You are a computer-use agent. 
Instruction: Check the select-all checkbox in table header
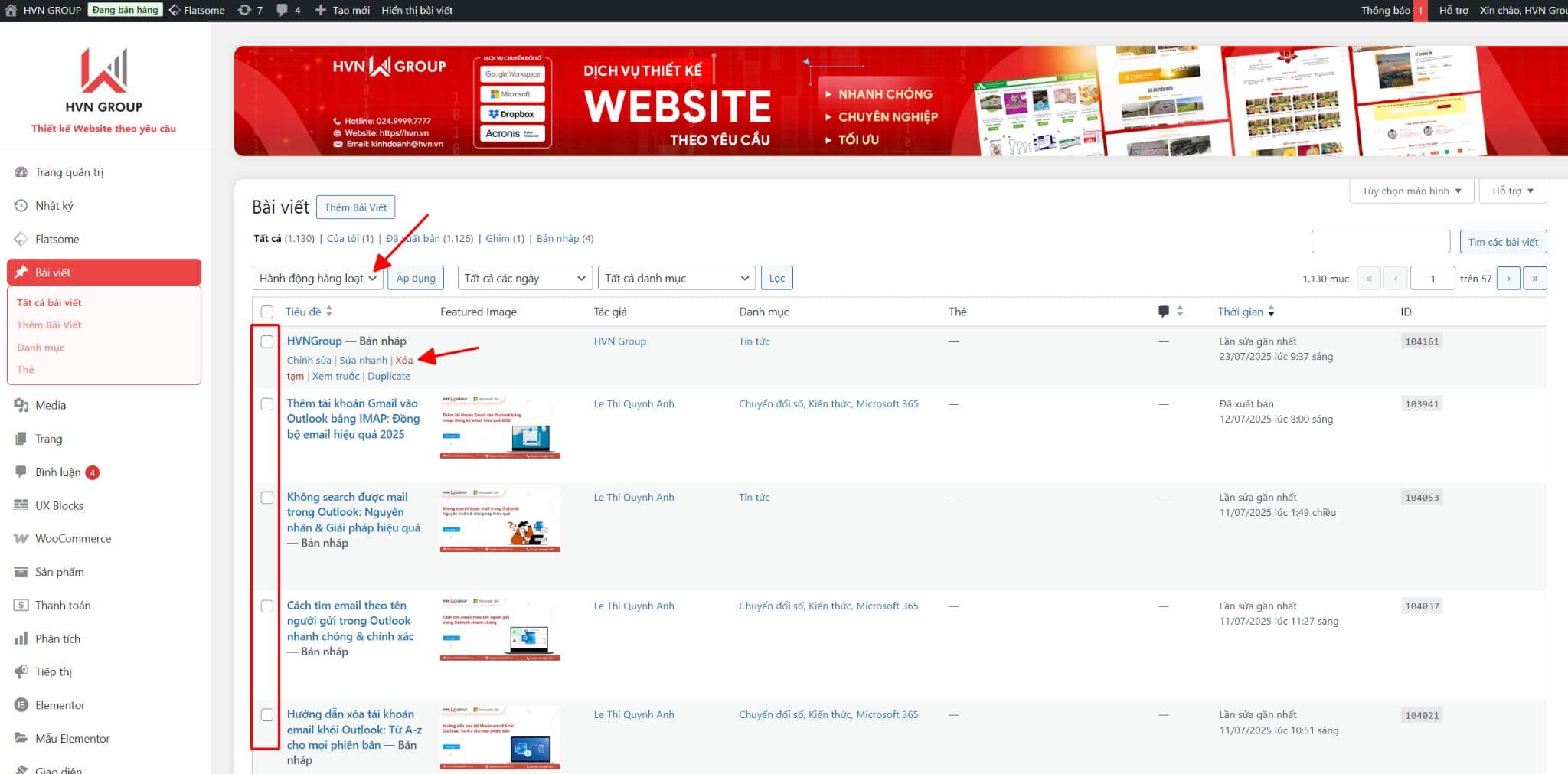(x=267, y=312)
